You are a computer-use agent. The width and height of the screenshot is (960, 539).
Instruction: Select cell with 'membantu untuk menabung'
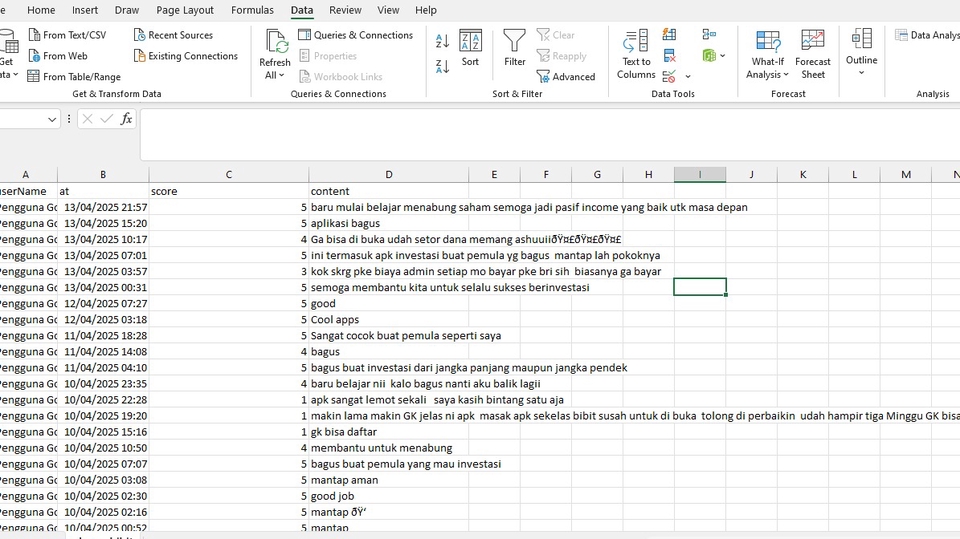point(389,448)
